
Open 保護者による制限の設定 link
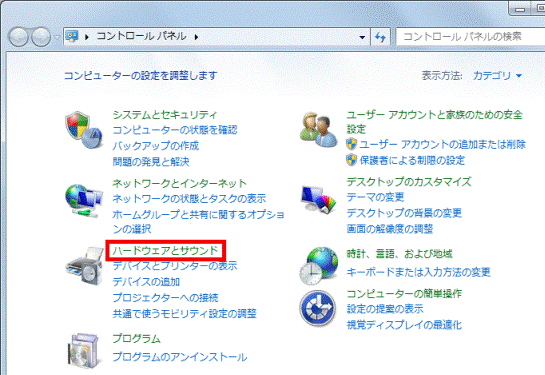pyautogui.click(x=412, y=160)
